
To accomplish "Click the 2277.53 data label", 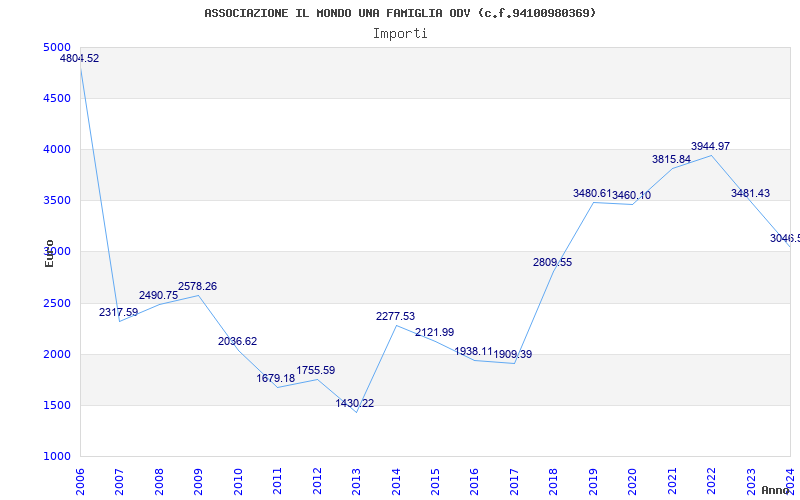I will click(395, 316).
